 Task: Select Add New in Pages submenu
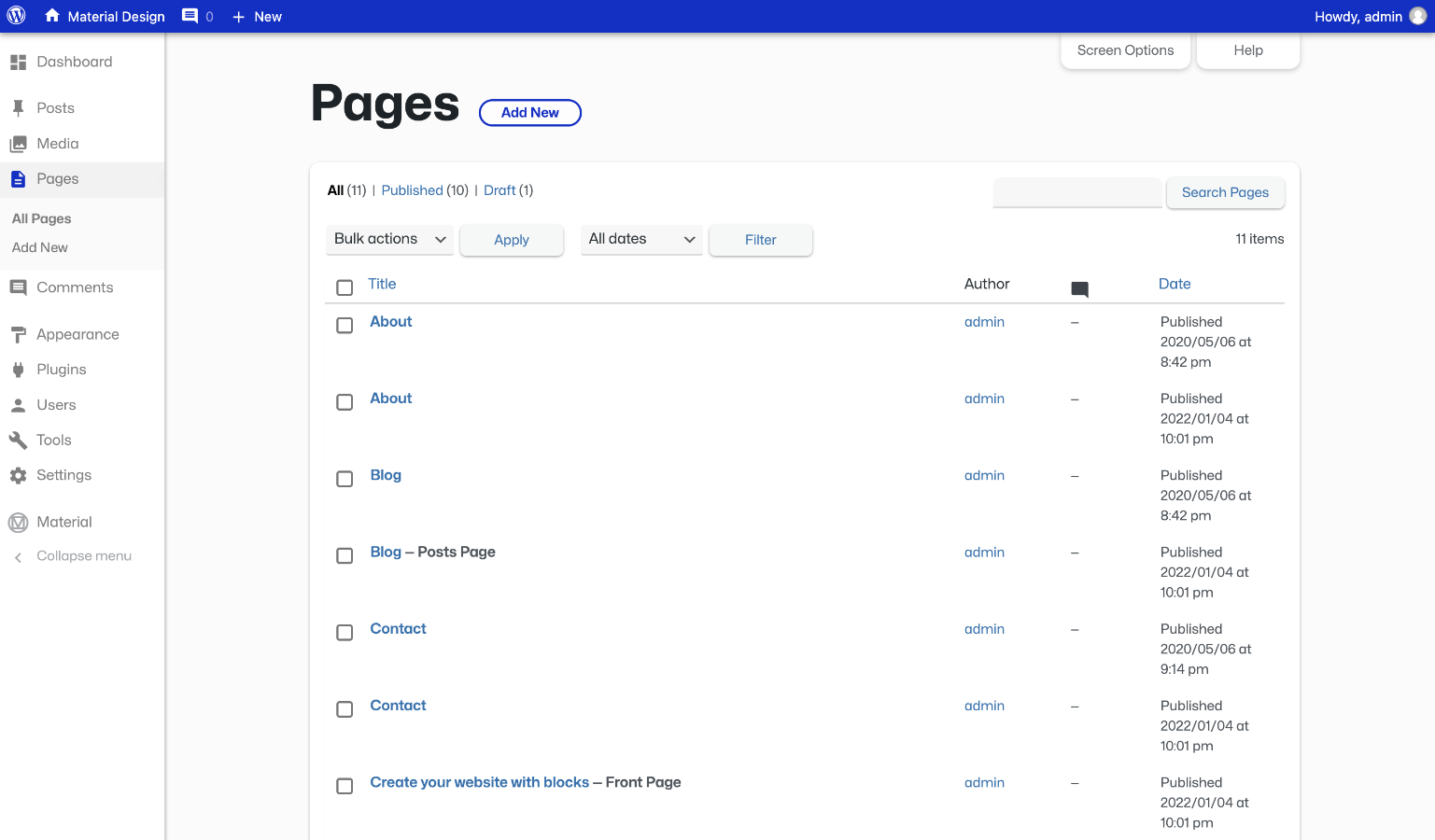pyautogui.click(x=39, y=247)
